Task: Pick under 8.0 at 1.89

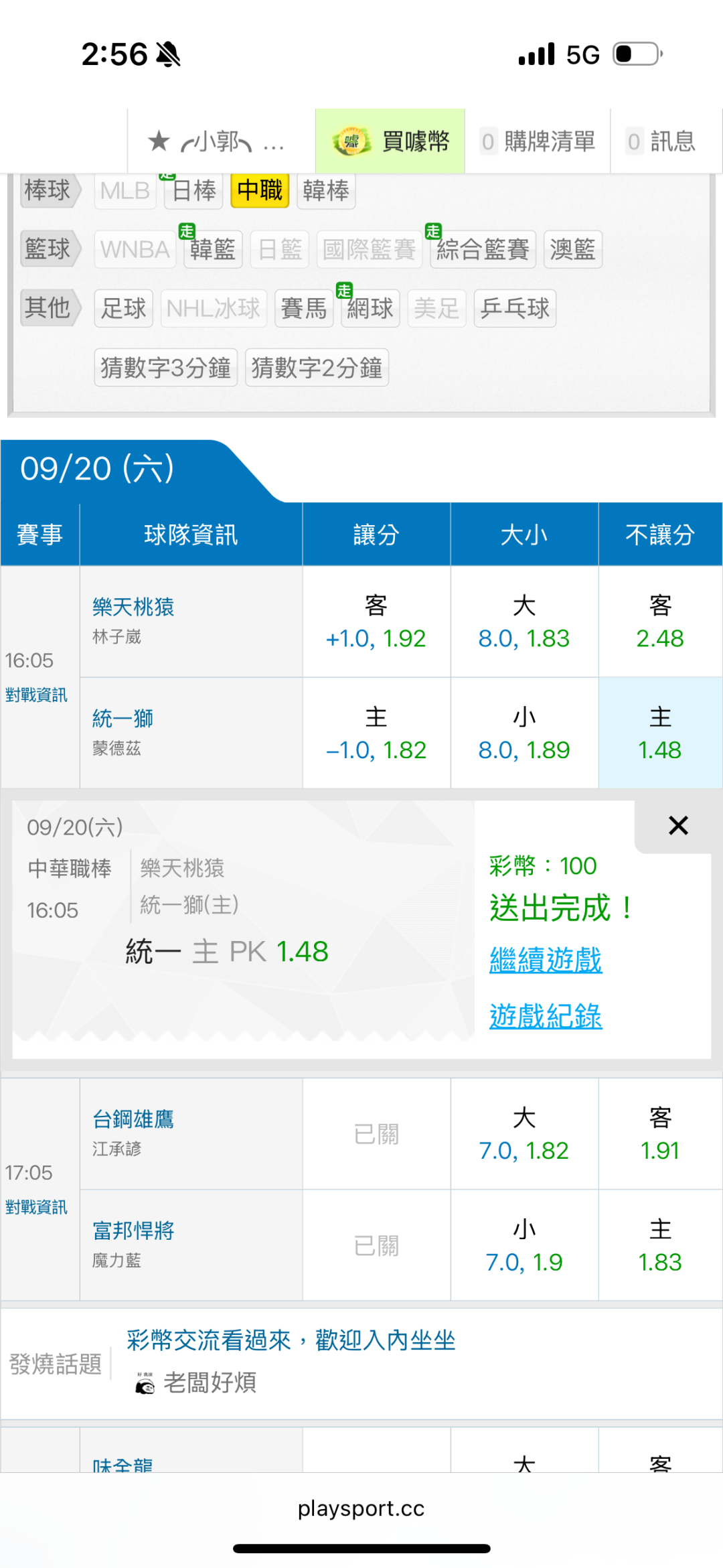Action: click(524, 733)
